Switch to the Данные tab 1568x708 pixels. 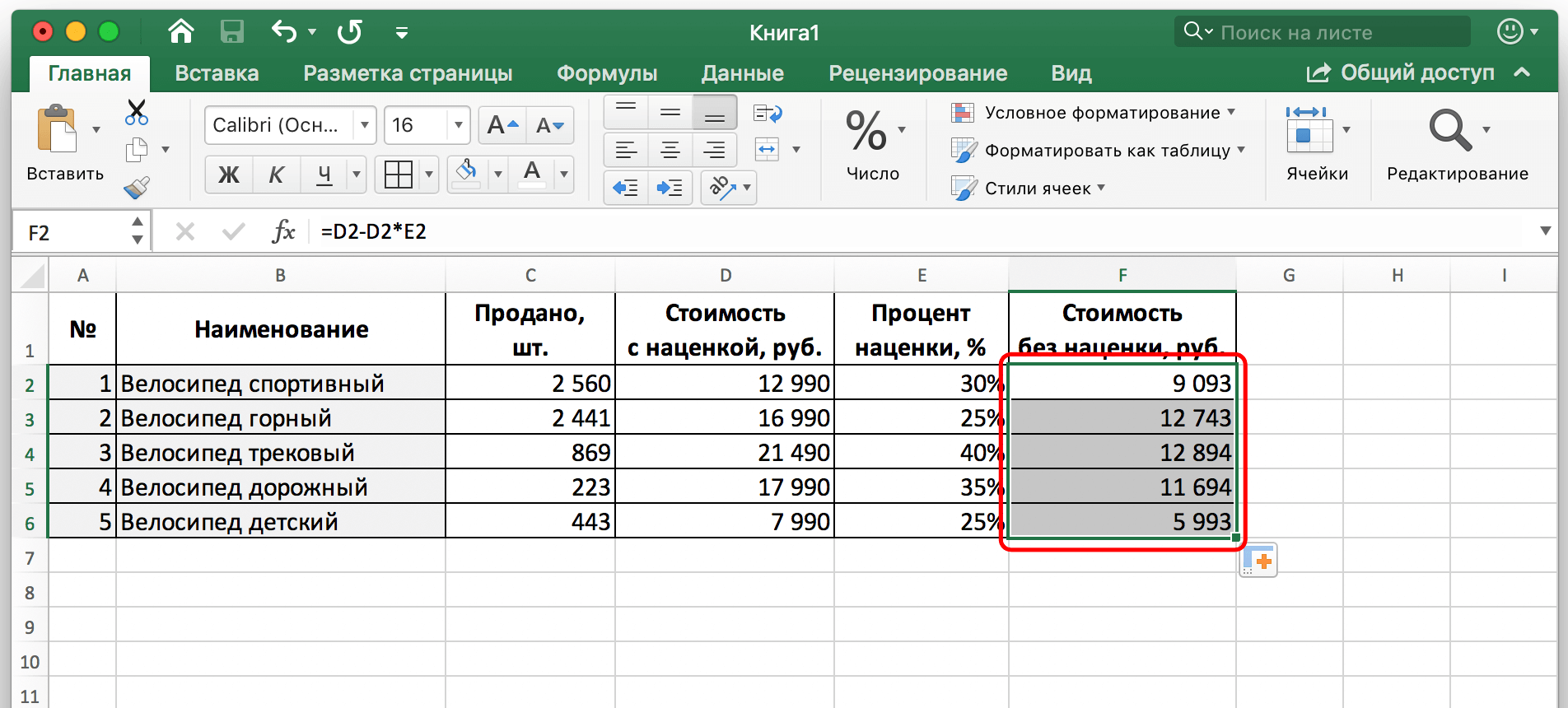tap(743, 73)
